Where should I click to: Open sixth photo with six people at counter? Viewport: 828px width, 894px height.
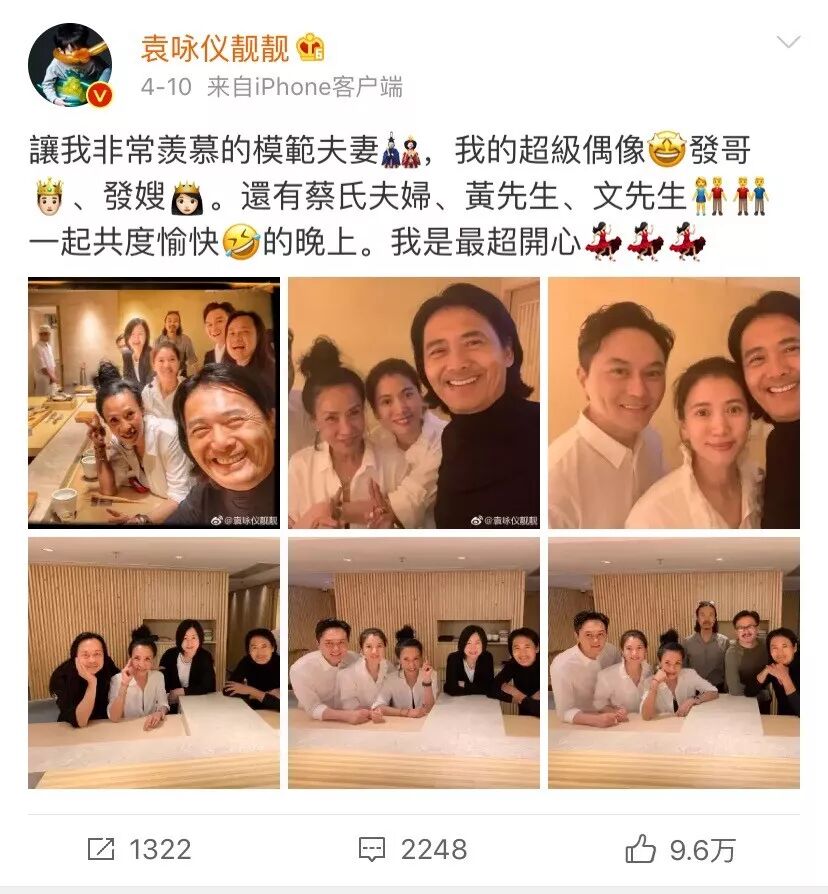(674, 663)
